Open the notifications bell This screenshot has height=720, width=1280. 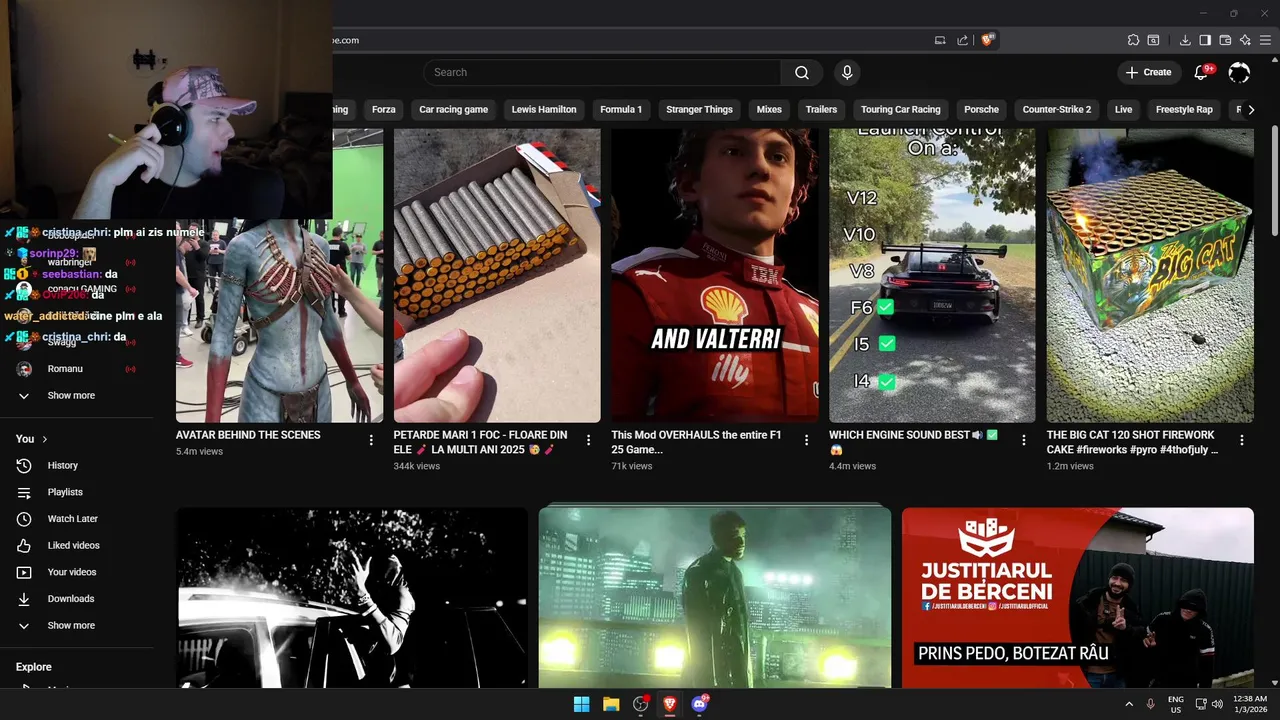click(x=1202, y=72)
